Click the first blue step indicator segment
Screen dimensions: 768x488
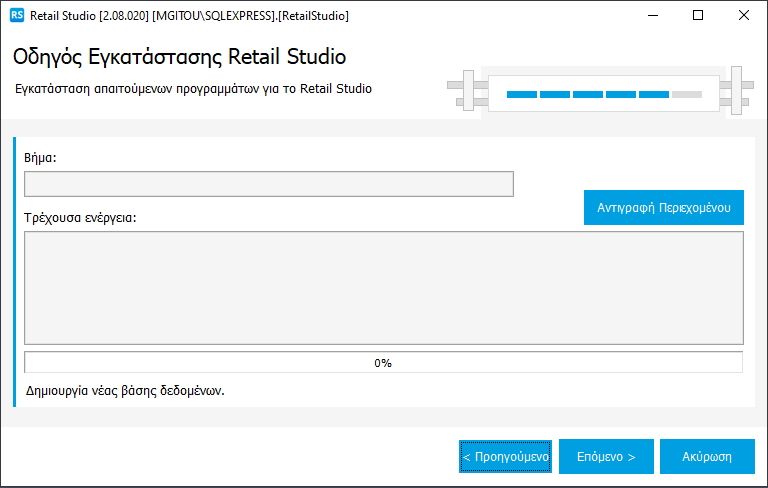coord(522,94)
